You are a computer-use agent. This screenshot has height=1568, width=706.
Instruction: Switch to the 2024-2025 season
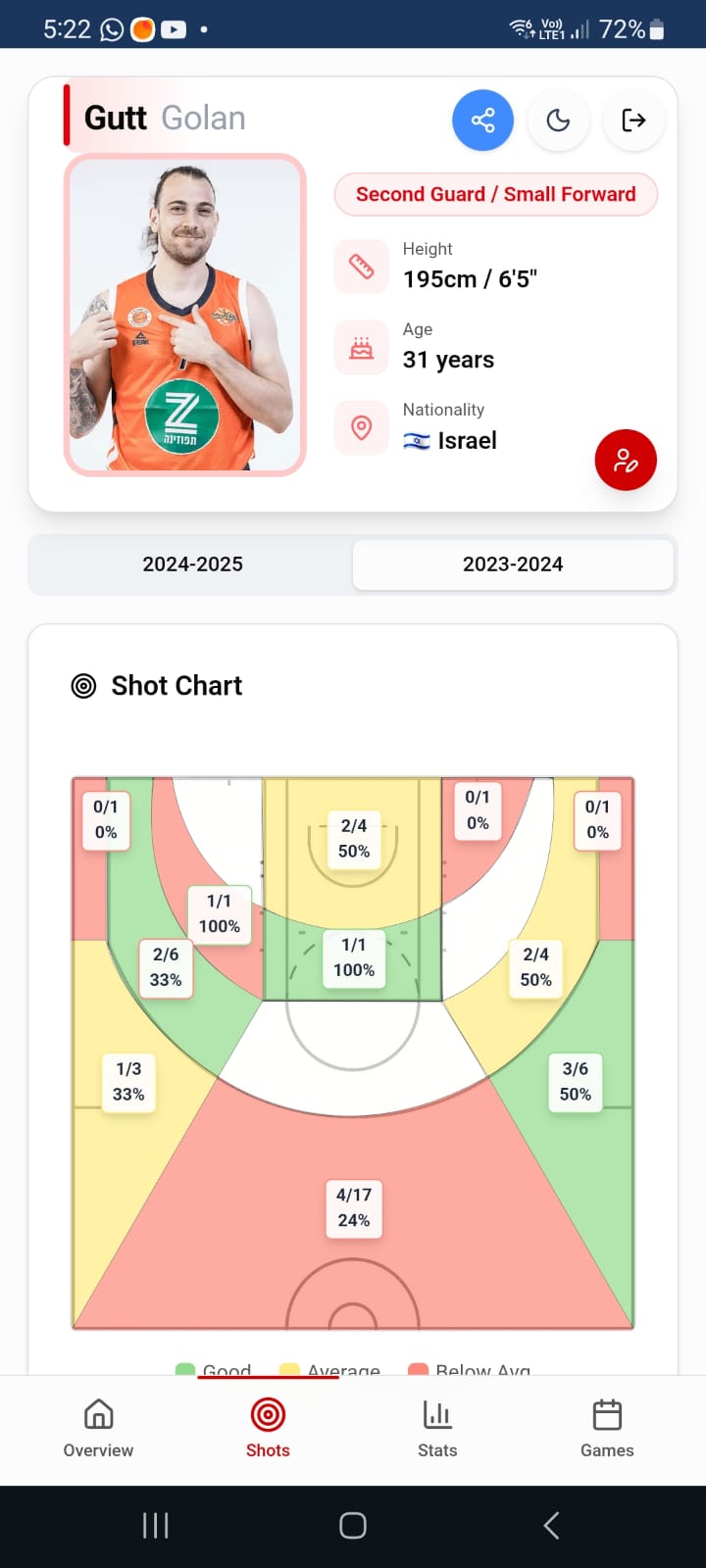[x=192, y=564]
